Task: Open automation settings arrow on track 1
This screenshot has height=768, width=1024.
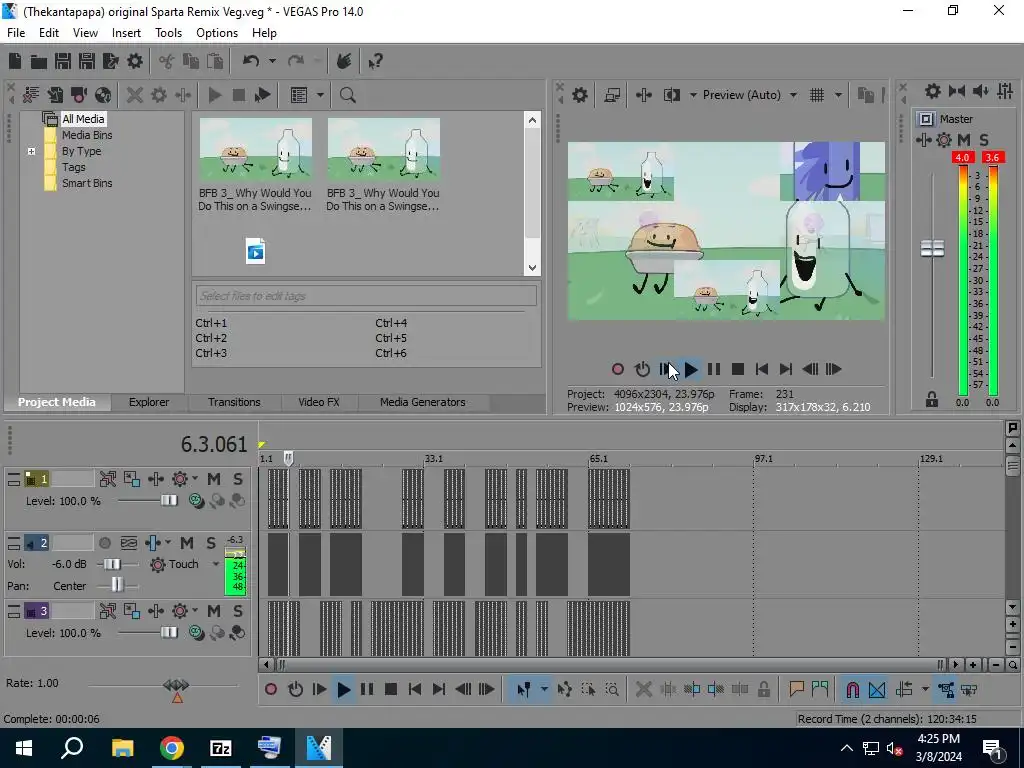Action: tap(195, 479)
